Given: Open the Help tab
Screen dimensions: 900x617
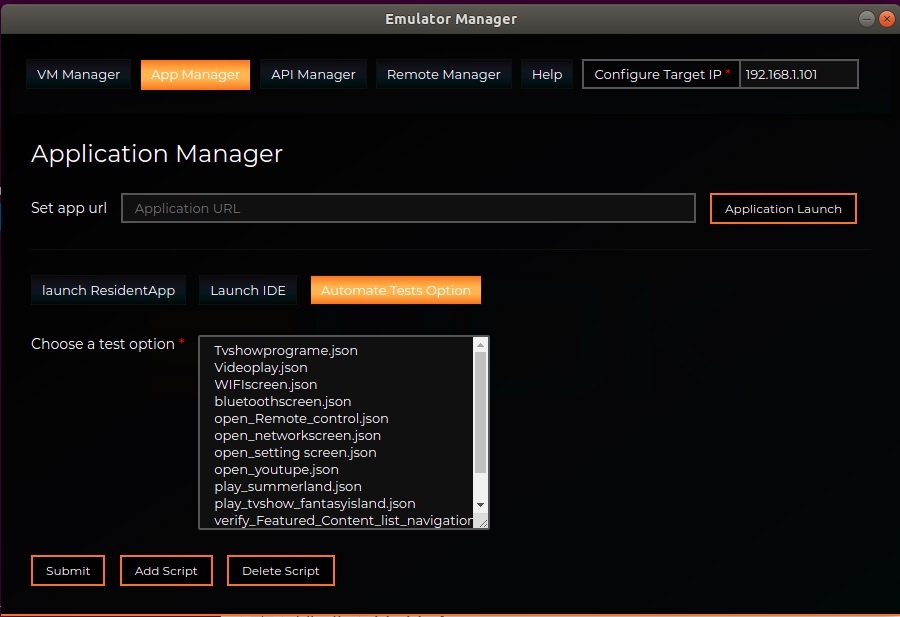Looking at the screenshot, I should pyautogui.click(x=547, y=75).
